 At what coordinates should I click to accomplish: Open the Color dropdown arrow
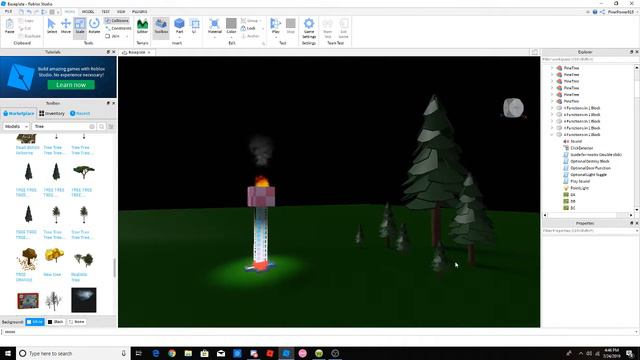click(231, 38)
